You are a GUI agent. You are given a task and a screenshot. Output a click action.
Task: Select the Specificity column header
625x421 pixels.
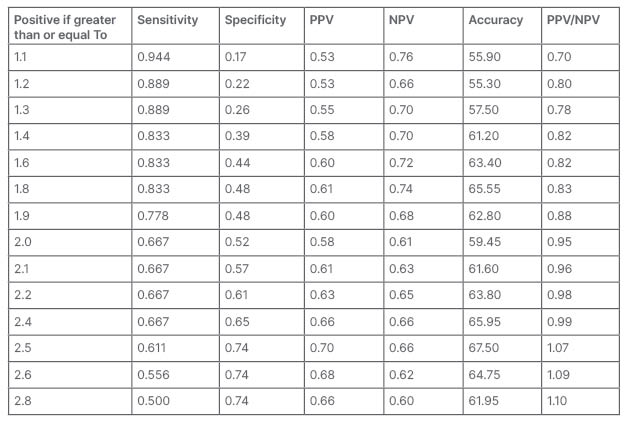(x=255, y=20)
